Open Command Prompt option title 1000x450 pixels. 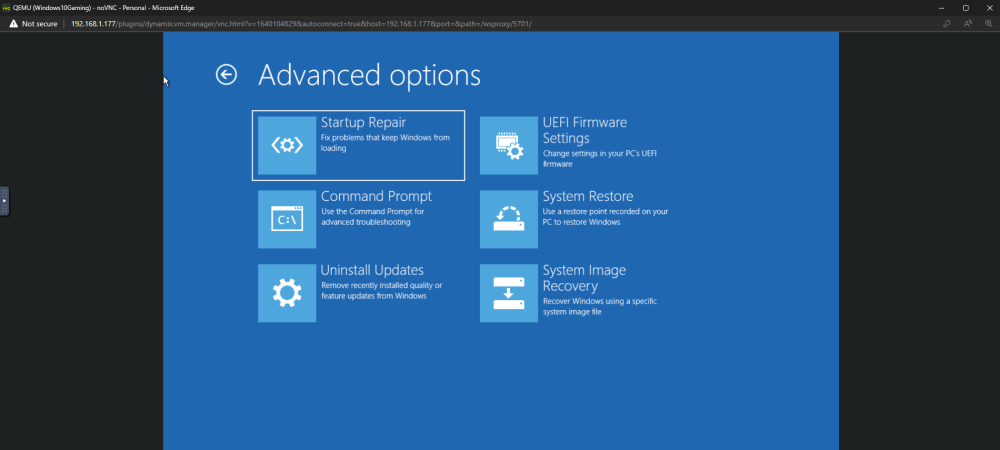click(376, 196)
